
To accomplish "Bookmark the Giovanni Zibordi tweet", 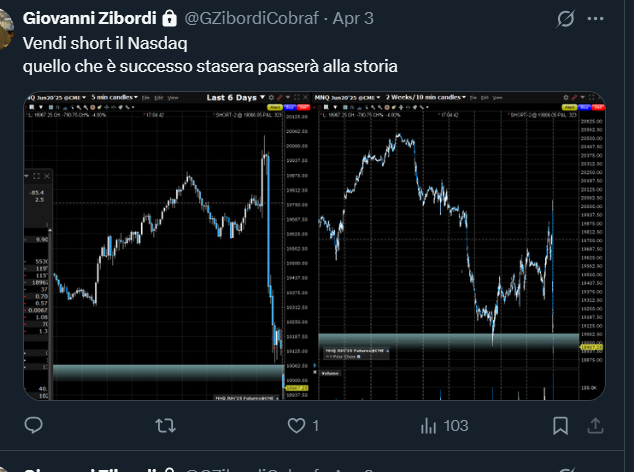I will [561, 426].
